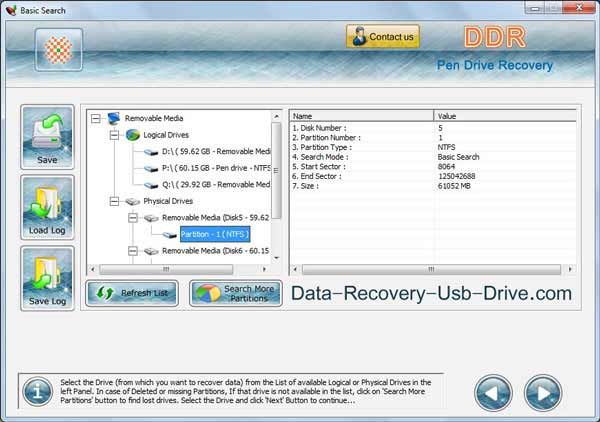This screenshot has height=422, width=600.
Task: Click the details panel horizontal scrollbar thumb
Action: (x=431, y=269)
